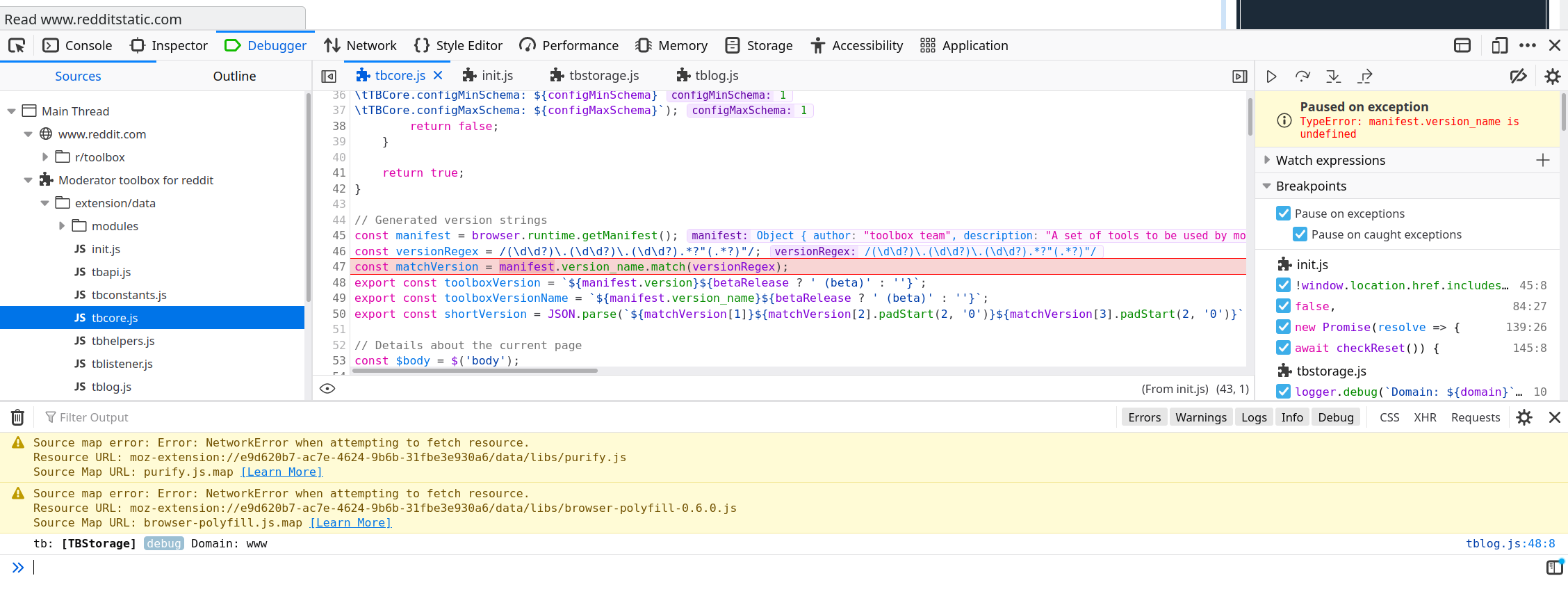The image size is (1568, 610).
Task: Open devtools more options ellipsis
Action: pyautogui.click(x=1528, y=45)
